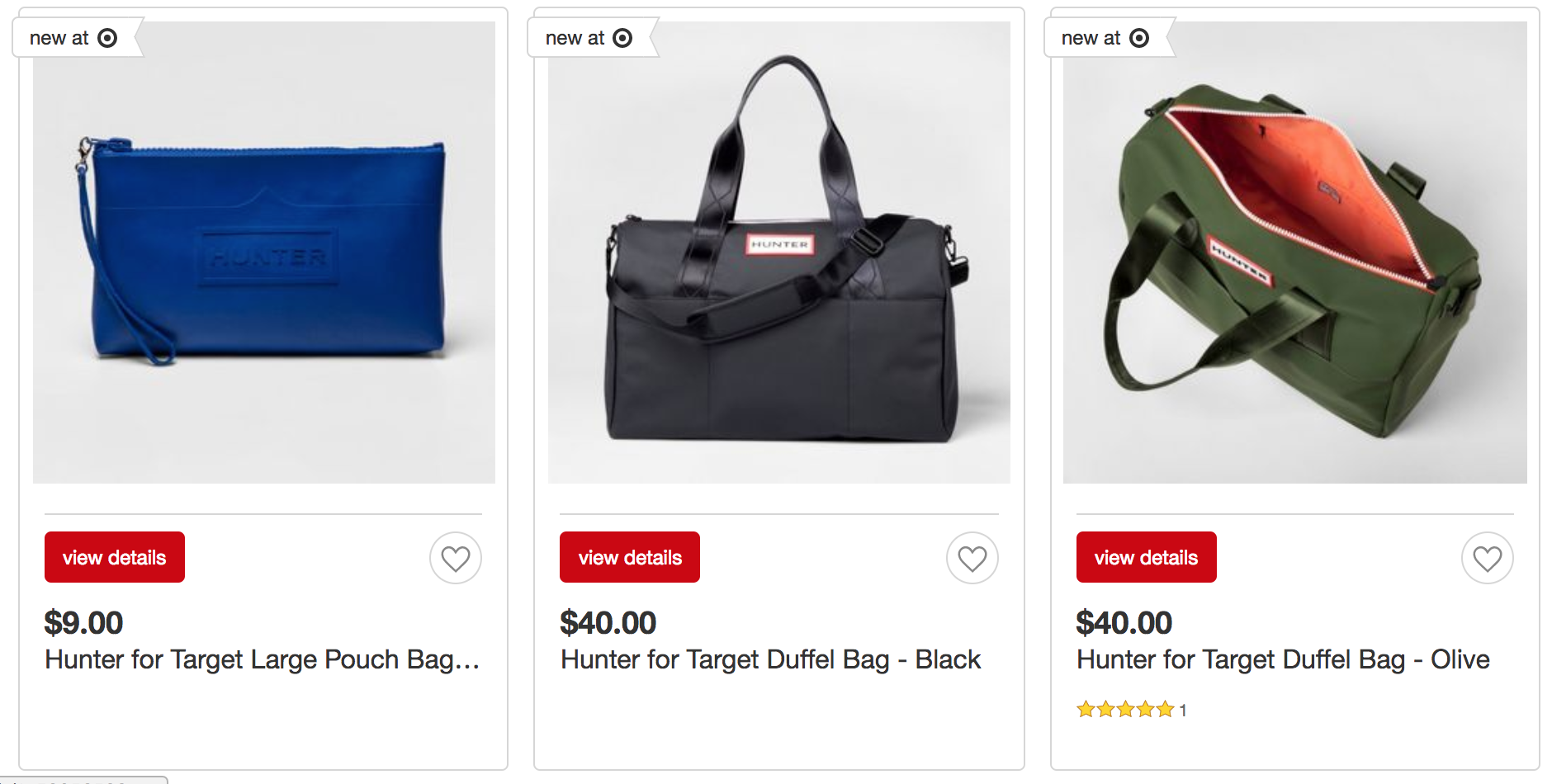Image resolution: width=1552 pixels, height=784 pixels.
Task: Favorite the blue Large Pouch Bag with heart icon
Action: click(456, 558)
